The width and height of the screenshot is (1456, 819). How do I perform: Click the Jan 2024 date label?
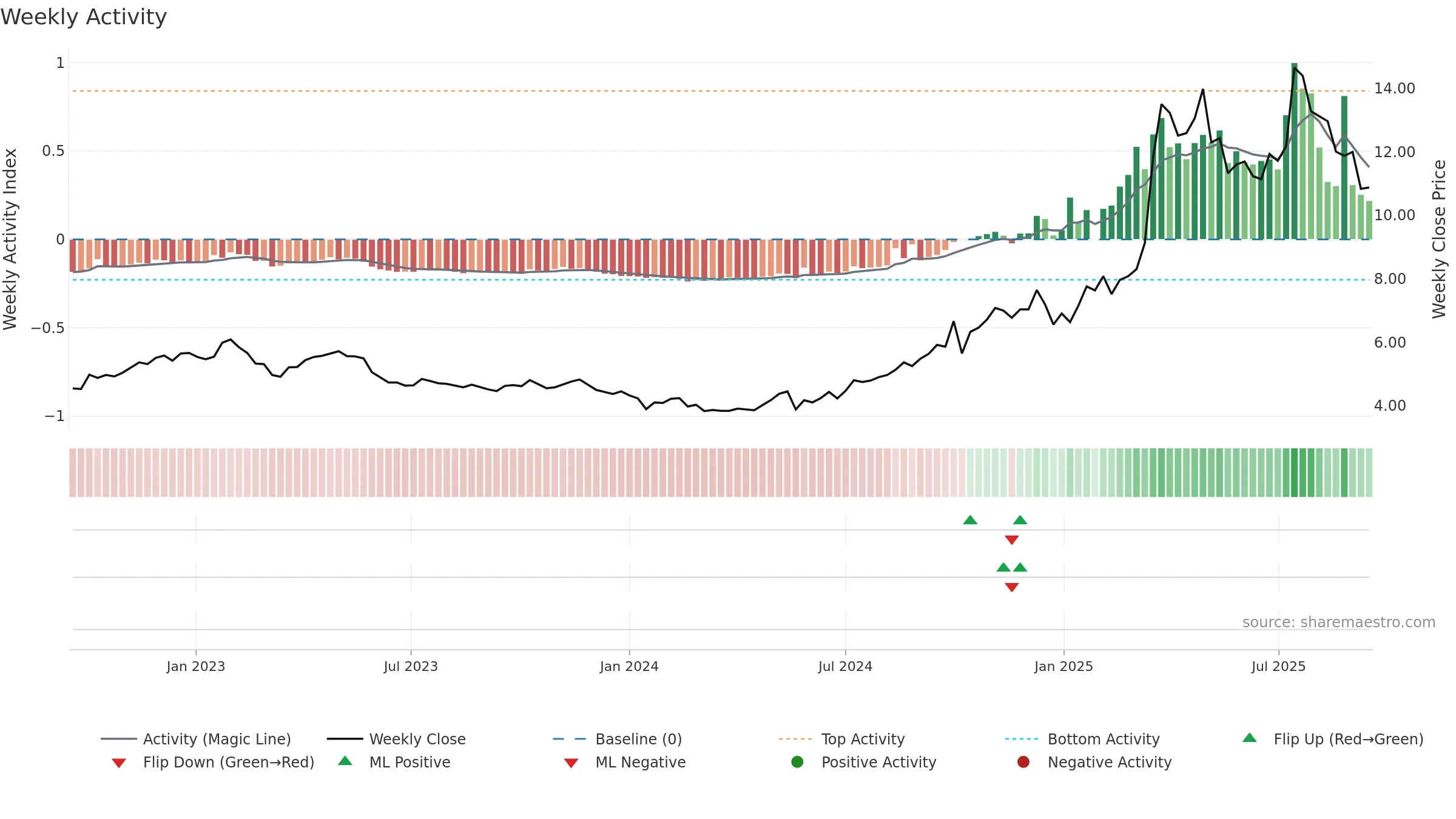[x=629, y=666]
